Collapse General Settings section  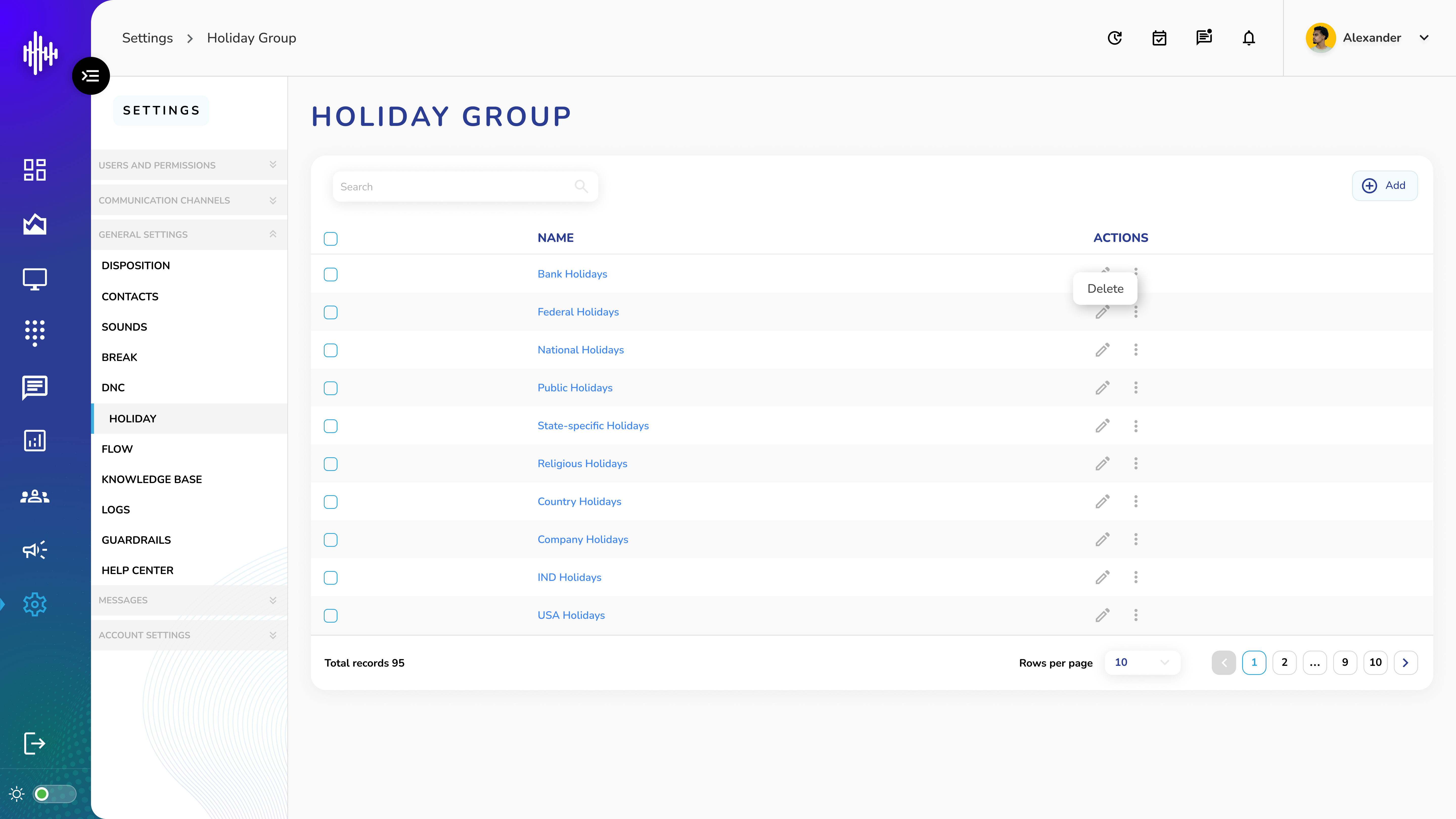coord(189,235)
